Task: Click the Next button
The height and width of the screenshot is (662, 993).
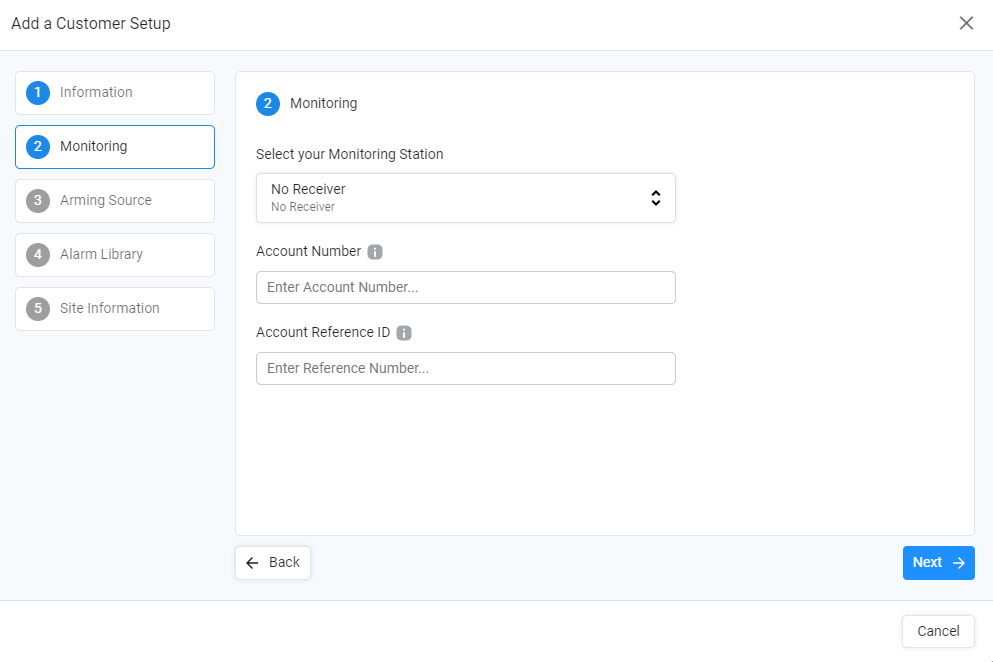Action: (939, 563)
